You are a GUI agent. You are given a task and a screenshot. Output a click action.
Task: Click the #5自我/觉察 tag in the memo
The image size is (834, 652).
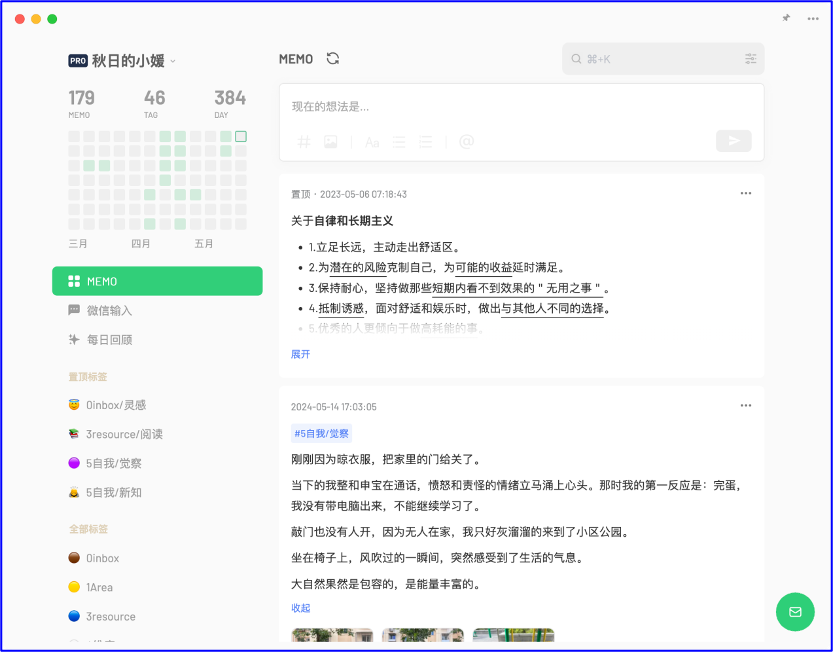pyautogui.click(x=321, y=433)
